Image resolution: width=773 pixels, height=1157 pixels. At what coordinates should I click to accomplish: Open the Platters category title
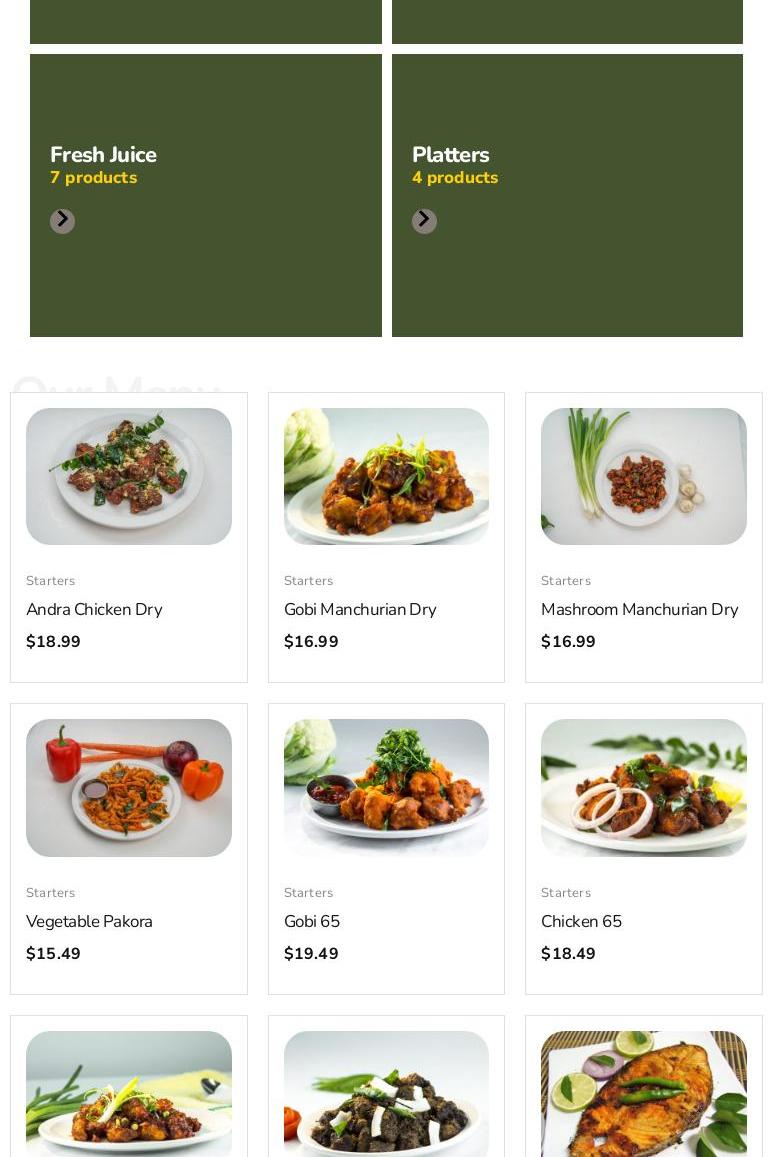point(450,155)
